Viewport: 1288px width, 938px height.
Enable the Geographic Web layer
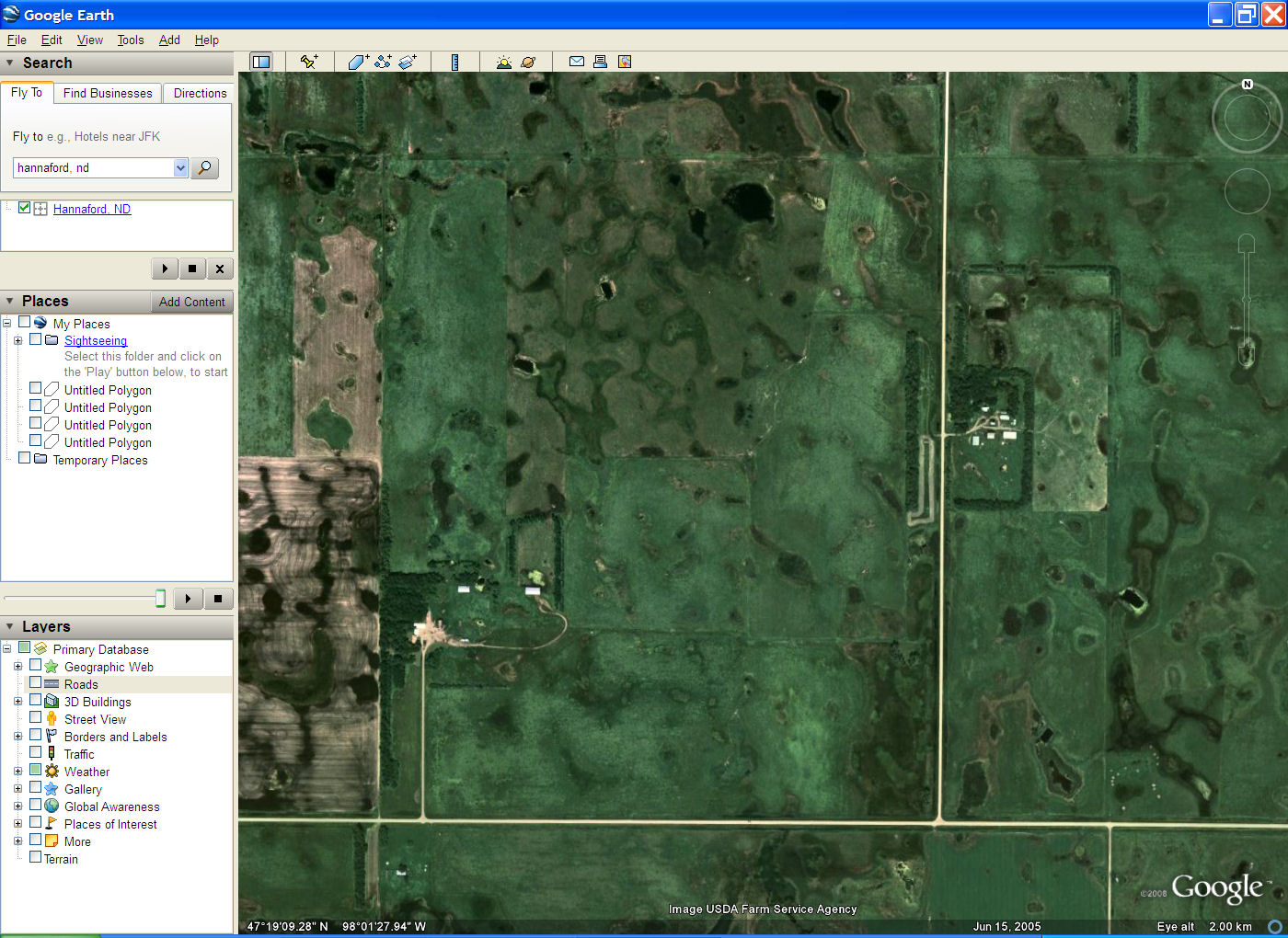(x=36, y=666)
